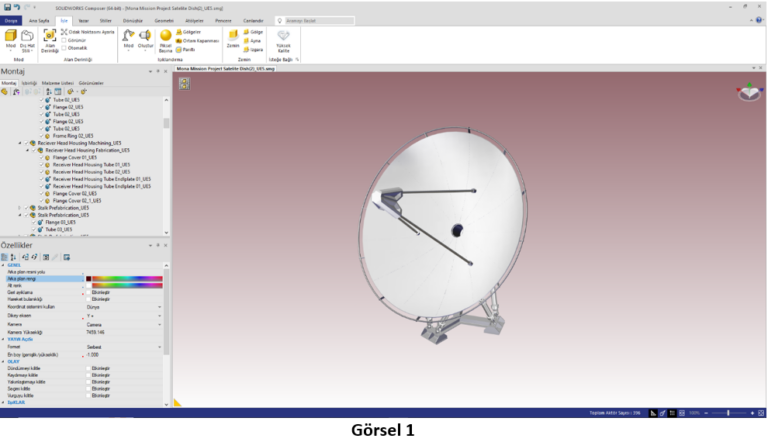
Task: Click the save icon in title bar
Action: coord(7,6)
